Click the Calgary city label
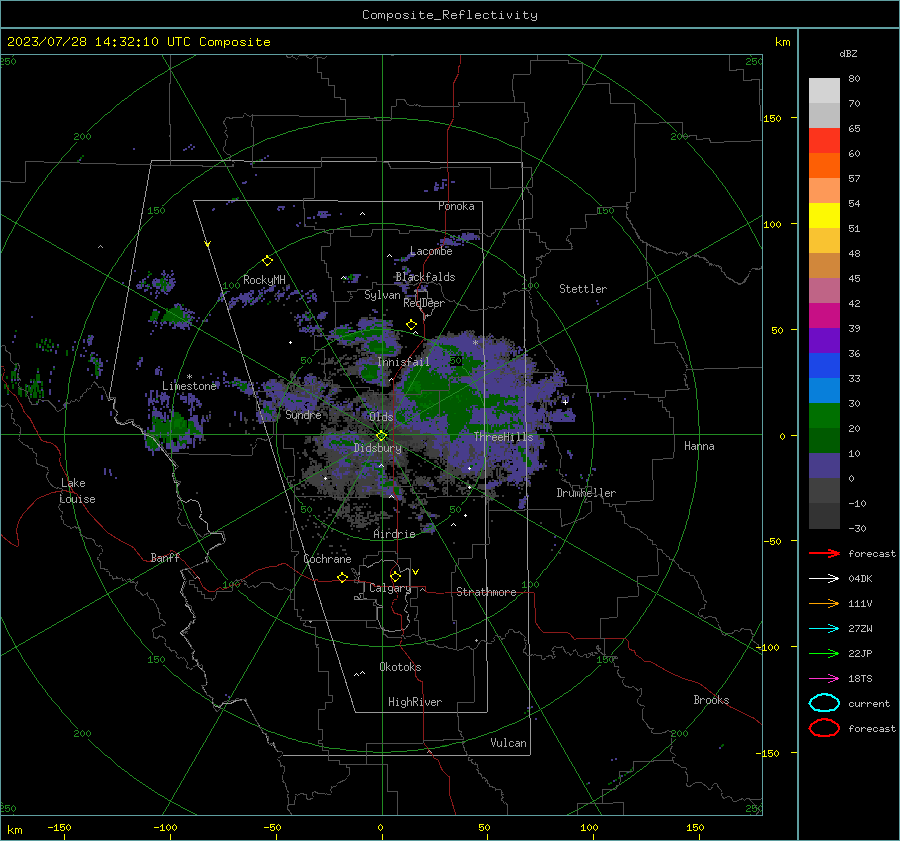The height and width of the screenshot is (841, 900). click(x=390, y=588)
